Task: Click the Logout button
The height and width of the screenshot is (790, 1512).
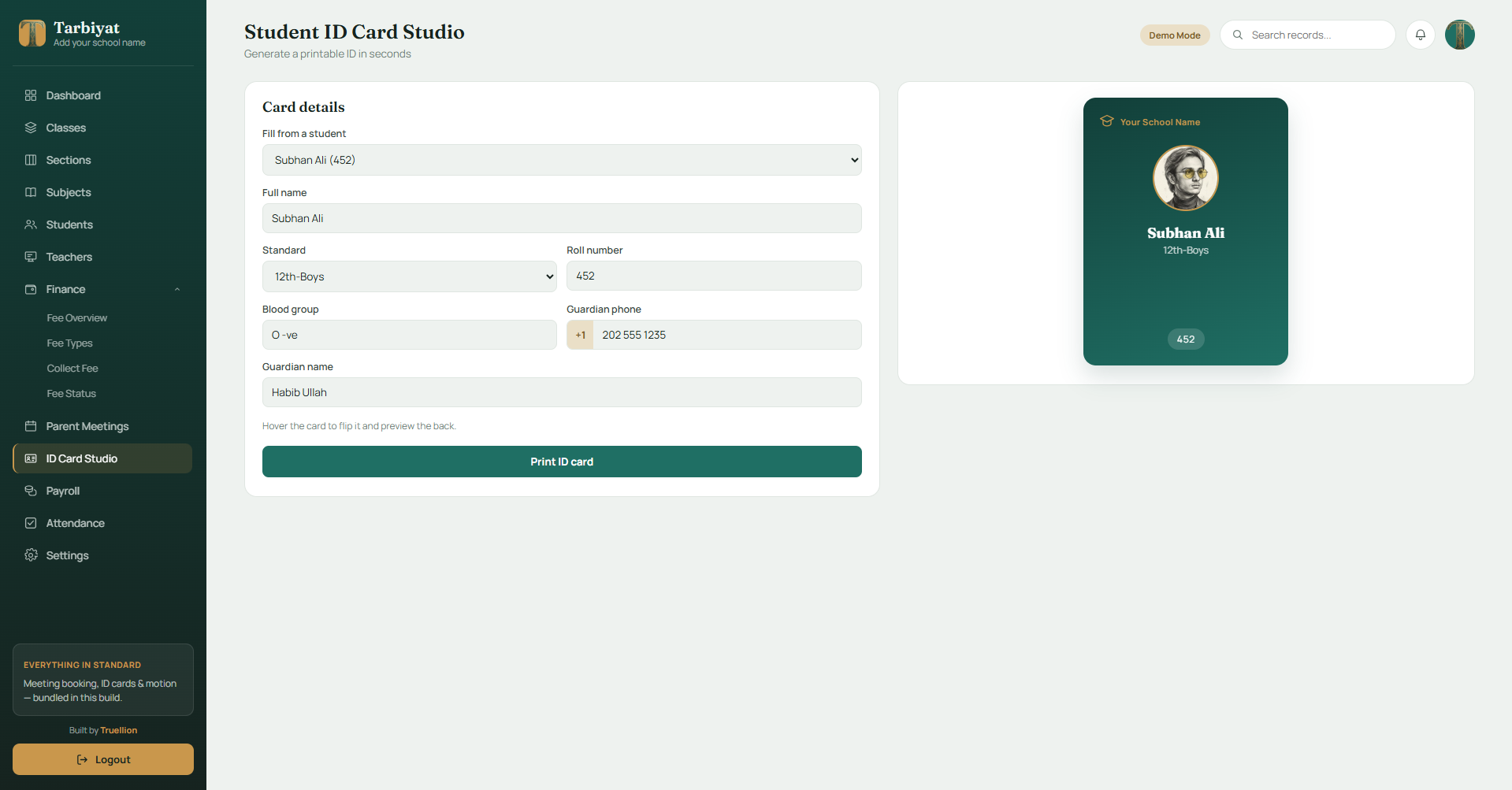Action: pyautogui.click(x=103, y=759)
